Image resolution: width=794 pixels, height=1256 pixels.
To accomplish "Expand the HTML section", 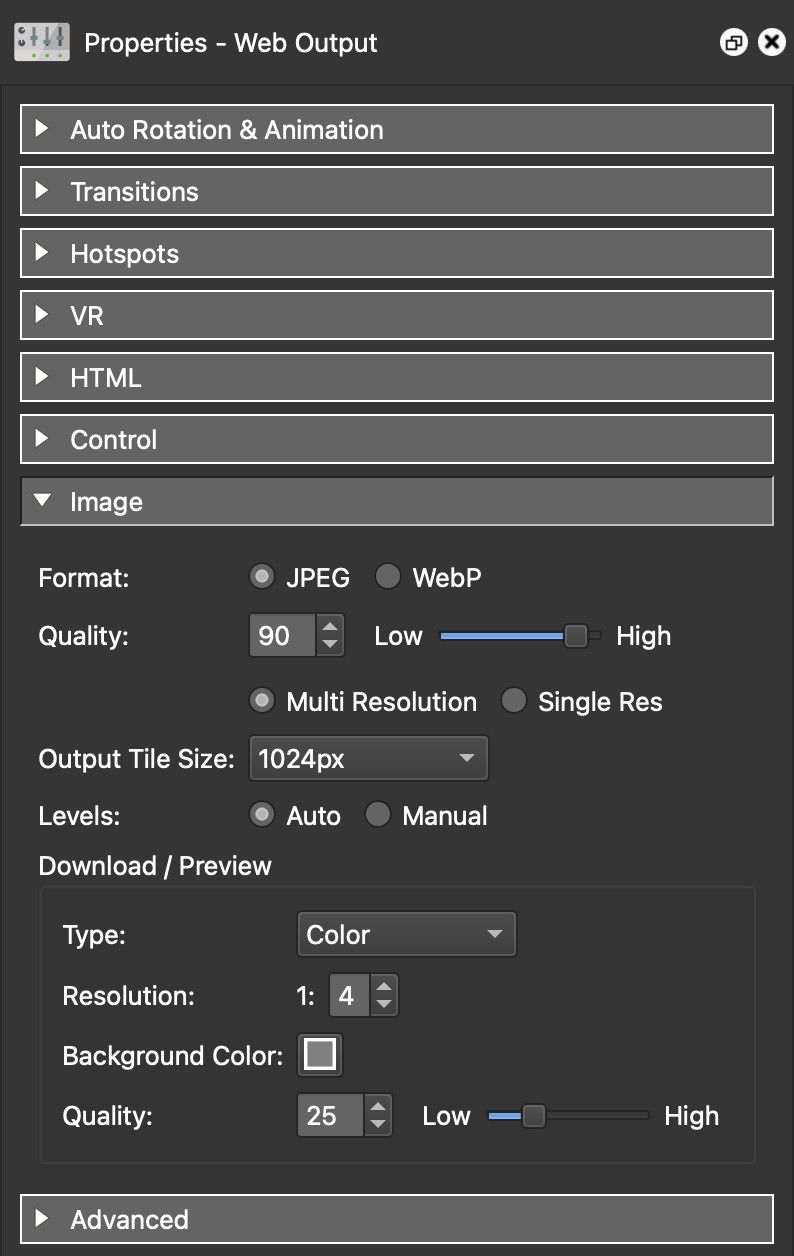I will [397, 377].
